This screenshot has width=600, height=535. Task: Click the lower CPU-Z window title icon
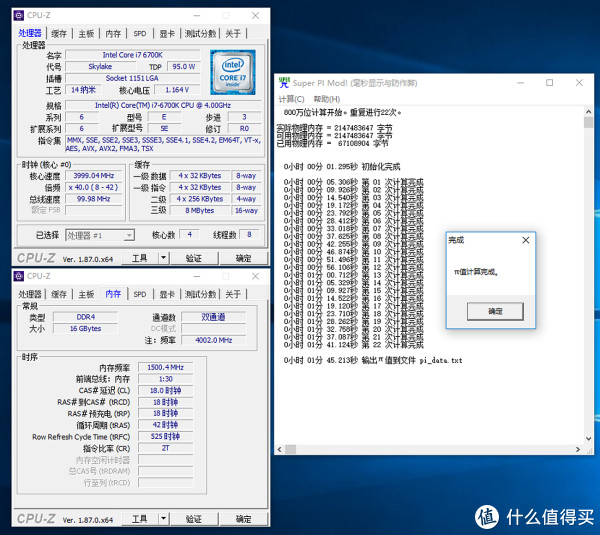(x=19, y=276)
